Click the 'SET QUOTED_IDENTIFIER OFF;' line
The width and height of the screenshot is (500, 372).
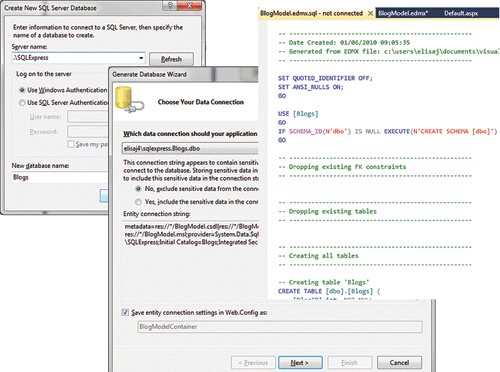[325, 78]
